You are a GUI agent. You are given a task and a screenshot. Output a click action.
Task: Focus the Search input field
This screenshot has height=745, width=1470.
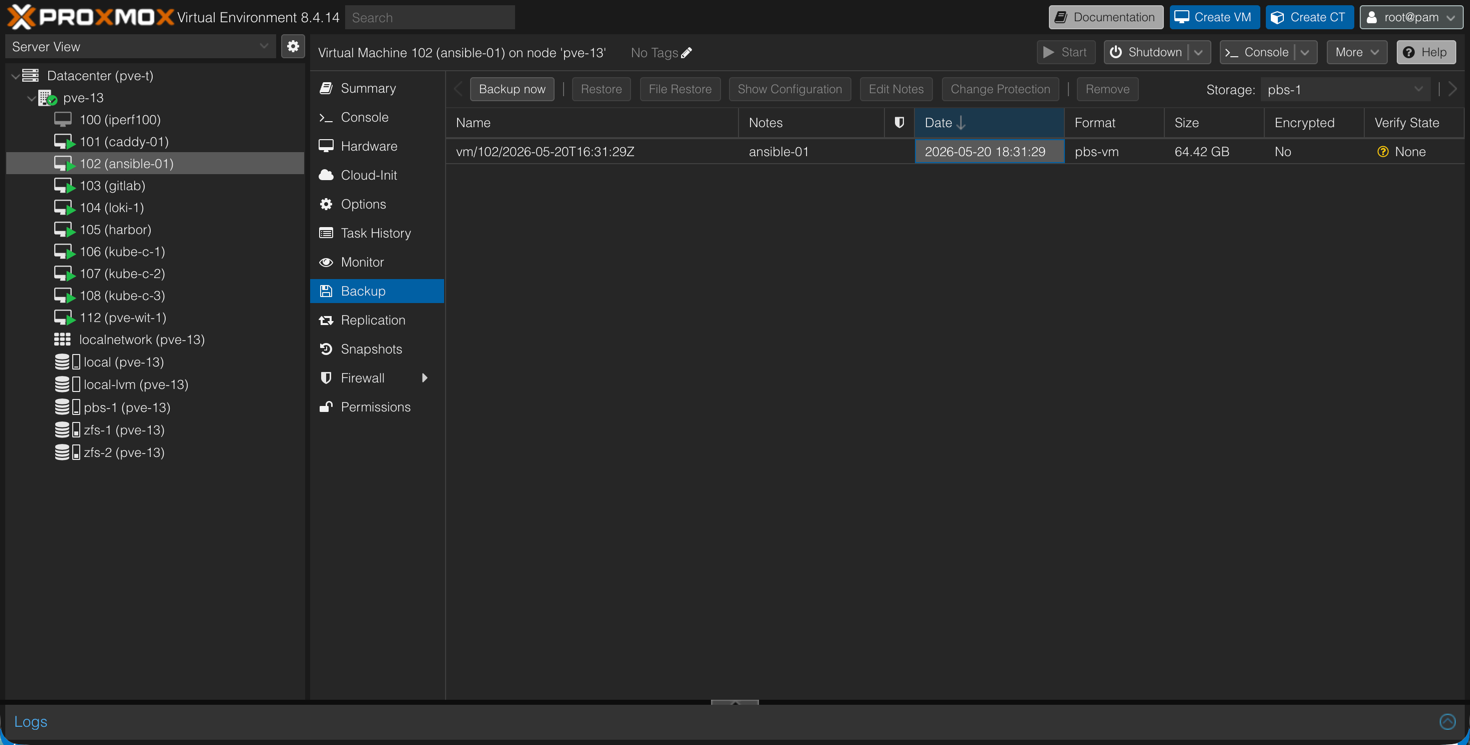[430, 17]
